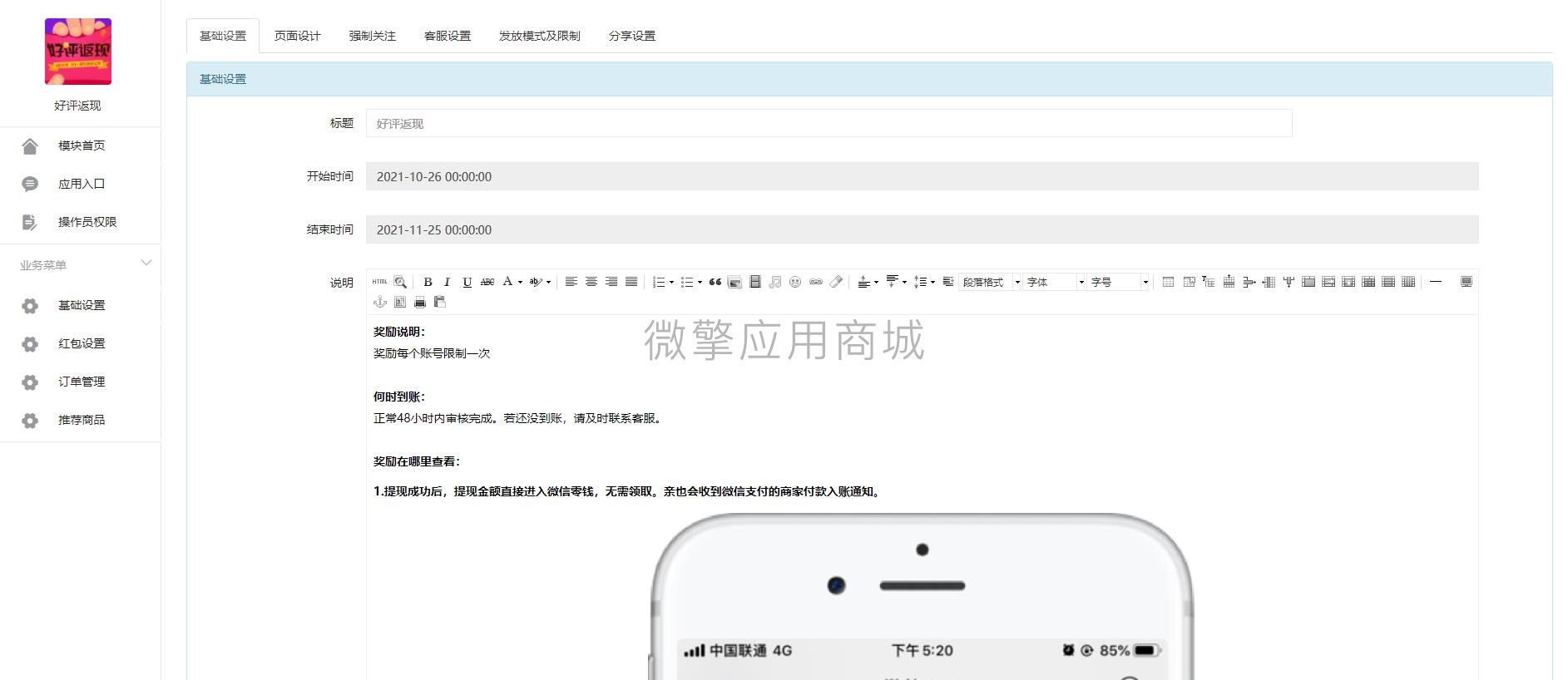Apply font color with the A icon
Screen dimensions: 1568x680
(507, 282)
